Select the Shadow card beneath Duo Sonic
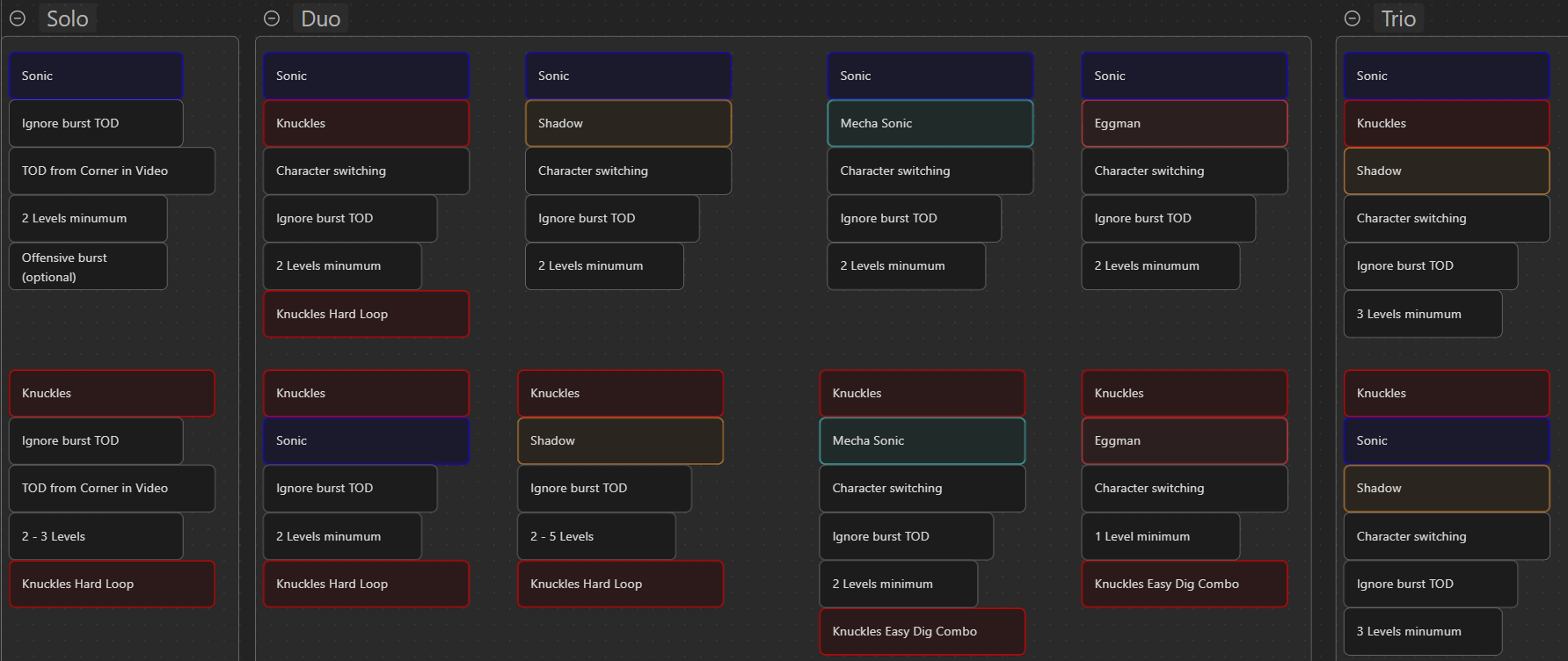The image size is (1568, 661). [628, 123]
